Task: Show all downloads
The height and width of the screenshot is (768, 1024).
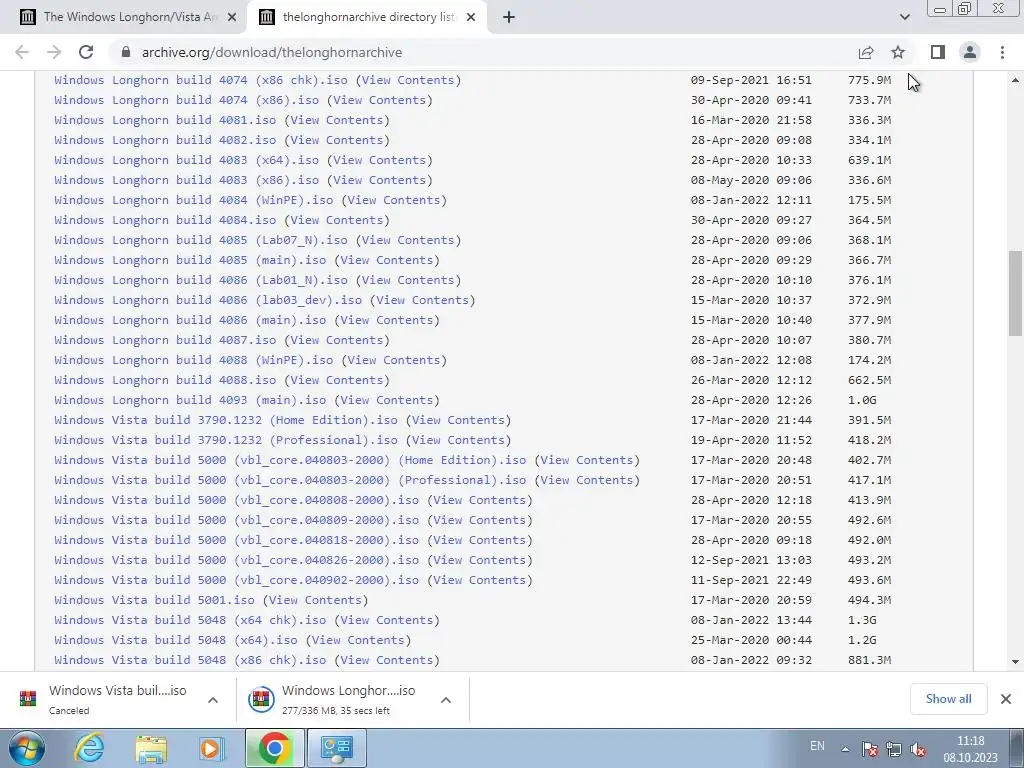Action: 948,699
